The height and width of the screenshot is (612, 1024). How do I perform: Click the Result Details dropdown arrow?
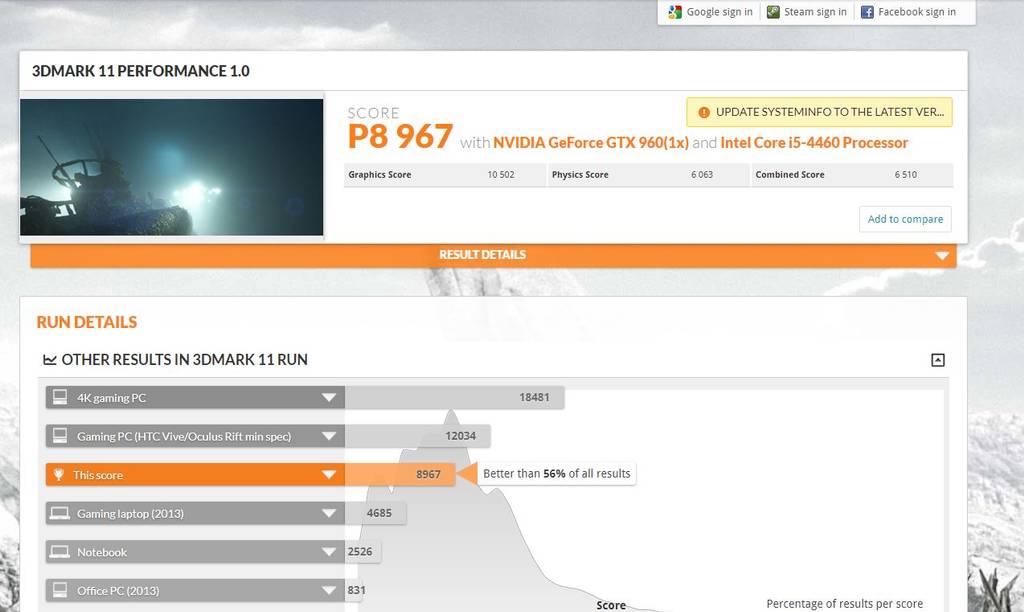coord(942,255)
